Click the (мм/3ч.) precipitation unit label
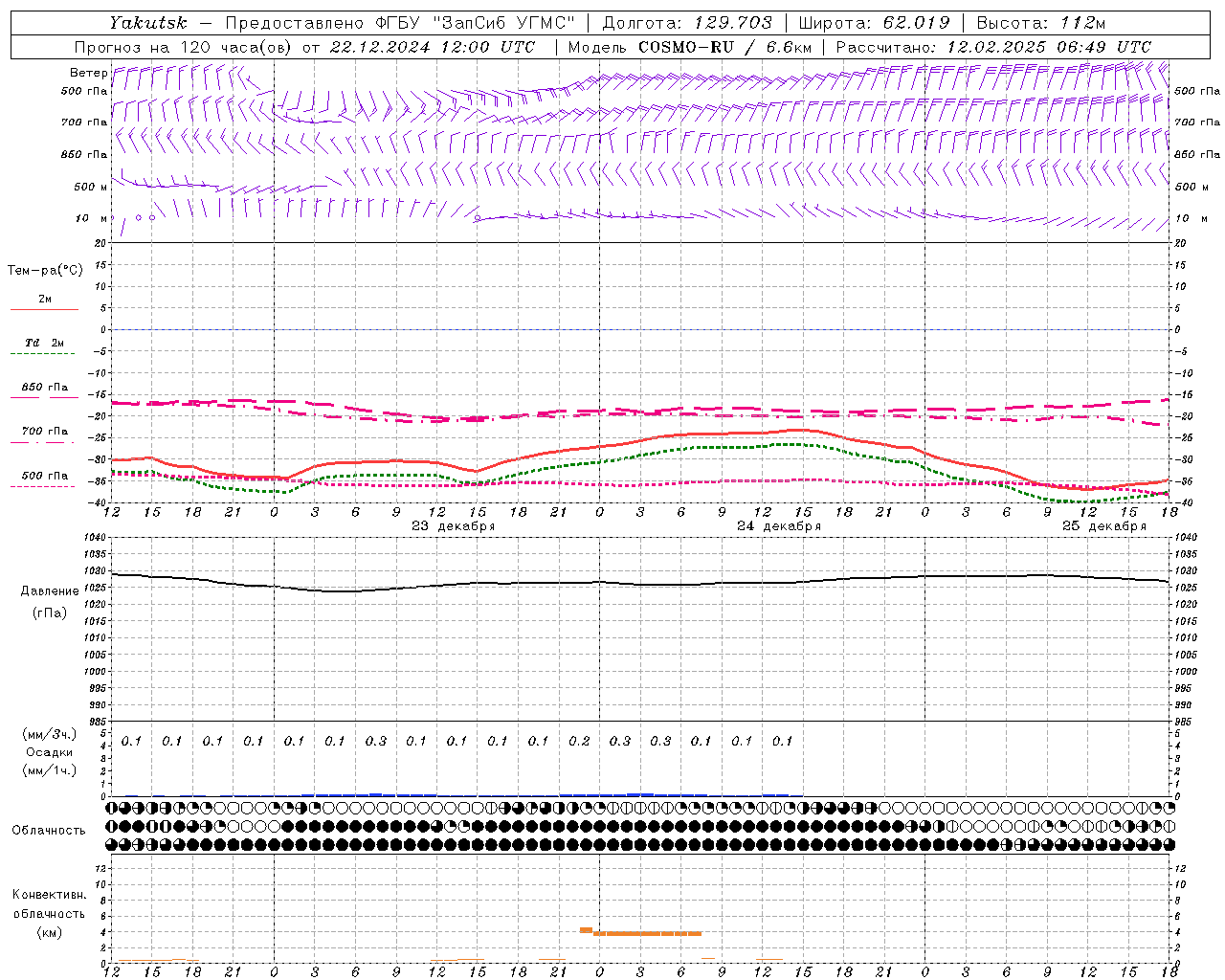 pyautogui.click(x=50, y=734)
